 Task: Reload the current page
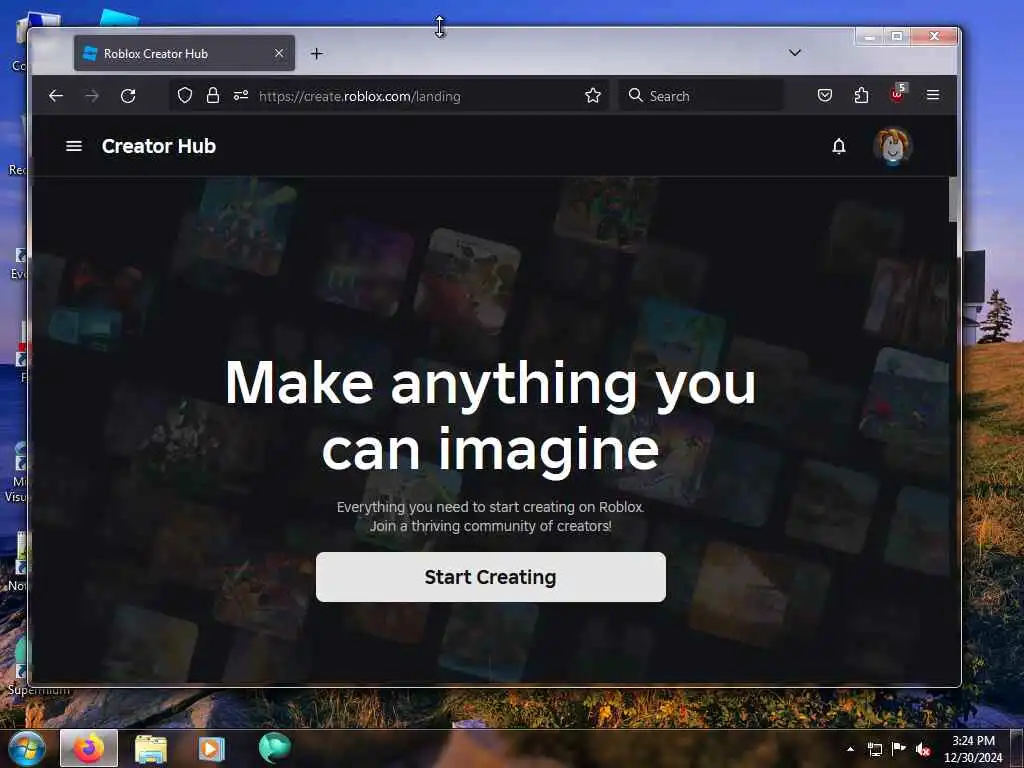click(x=128, y=96)
